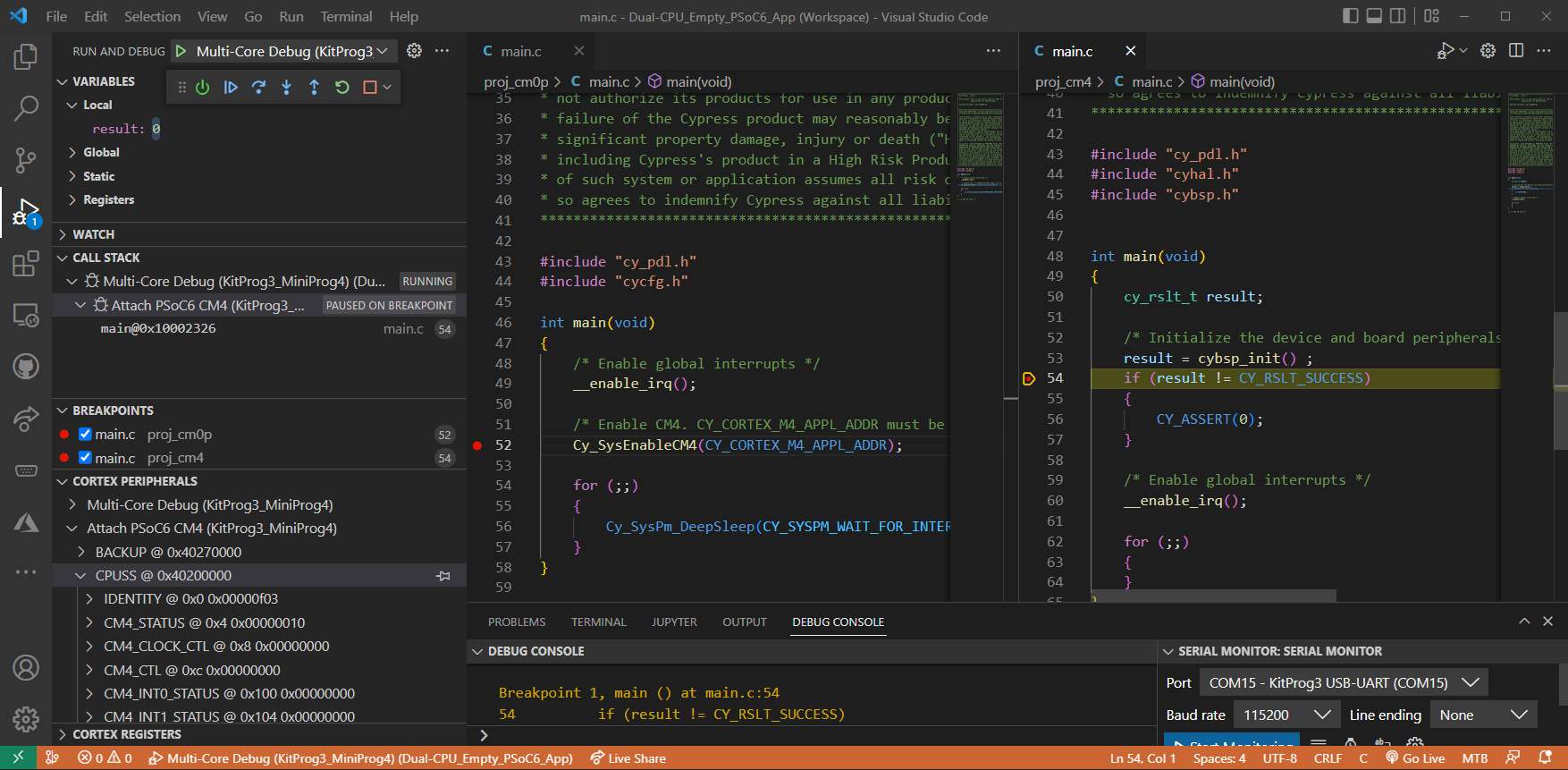Click the Step Out debug arrow
Viewport: 1568px width, 770px height.
314,87
